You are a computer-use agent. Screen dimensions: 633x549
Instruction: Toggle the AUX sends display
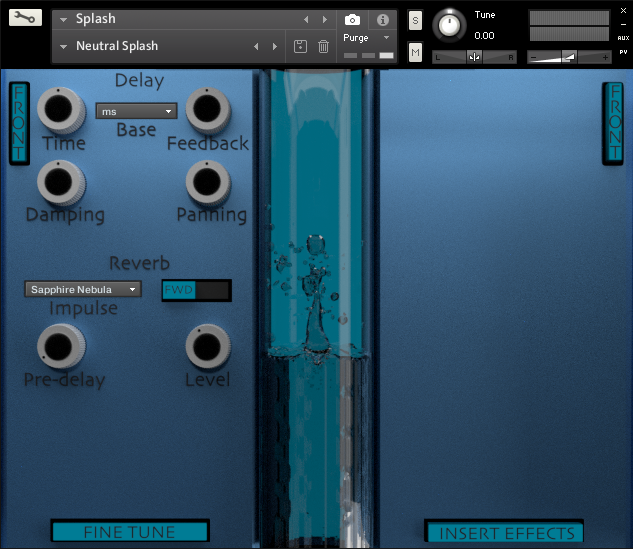623,38
